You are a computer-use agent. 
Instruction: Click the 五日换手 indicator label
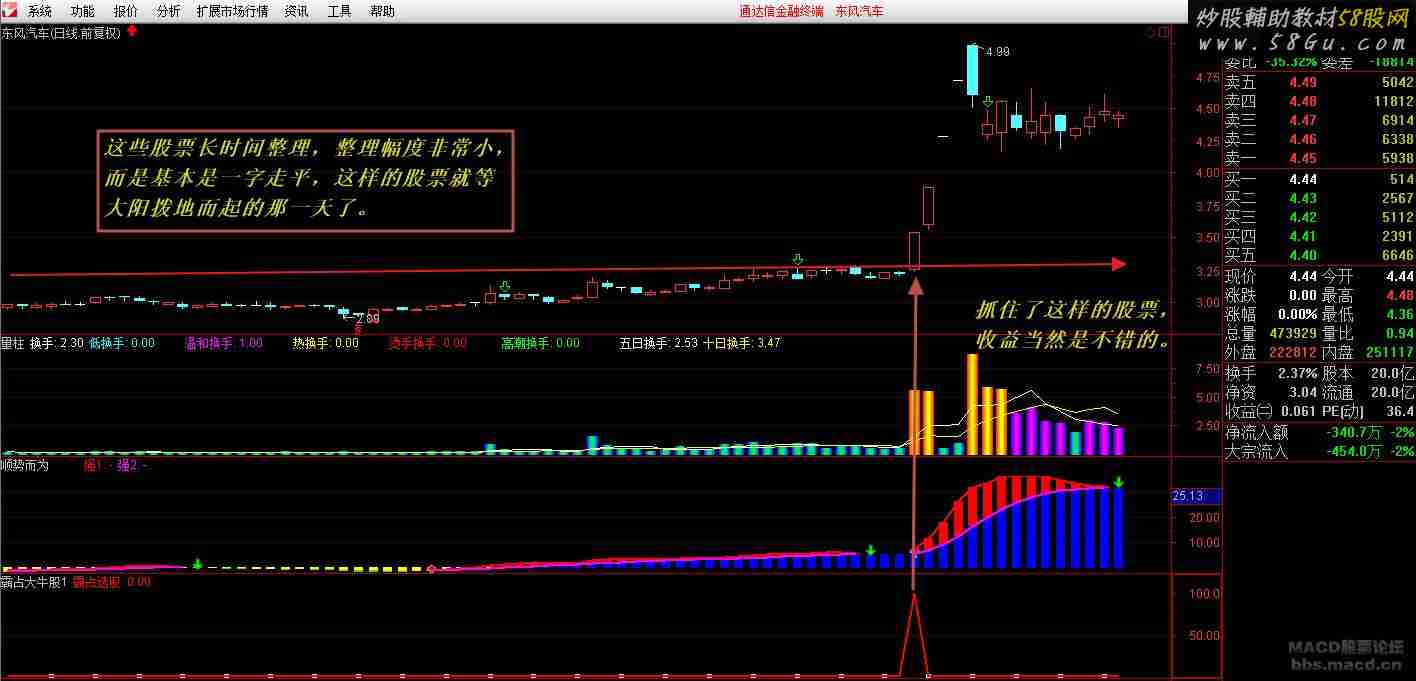coord(643,343)
